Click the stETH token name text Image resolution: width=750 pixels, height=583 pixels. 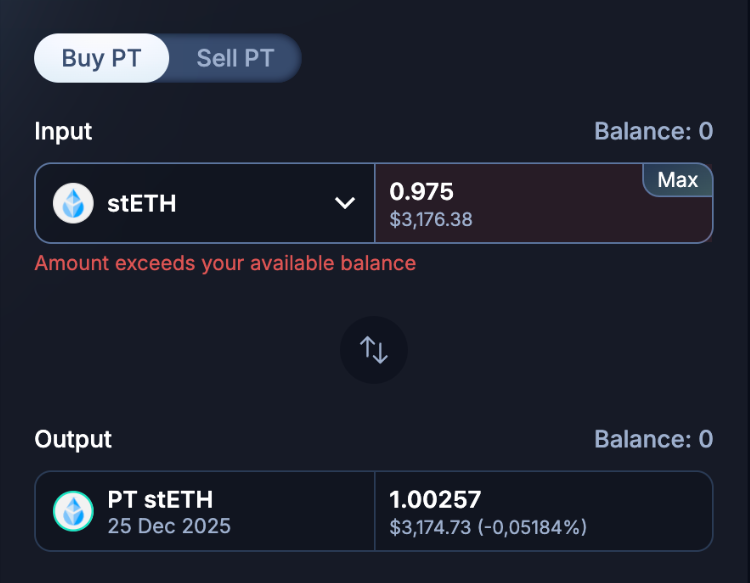142,204
